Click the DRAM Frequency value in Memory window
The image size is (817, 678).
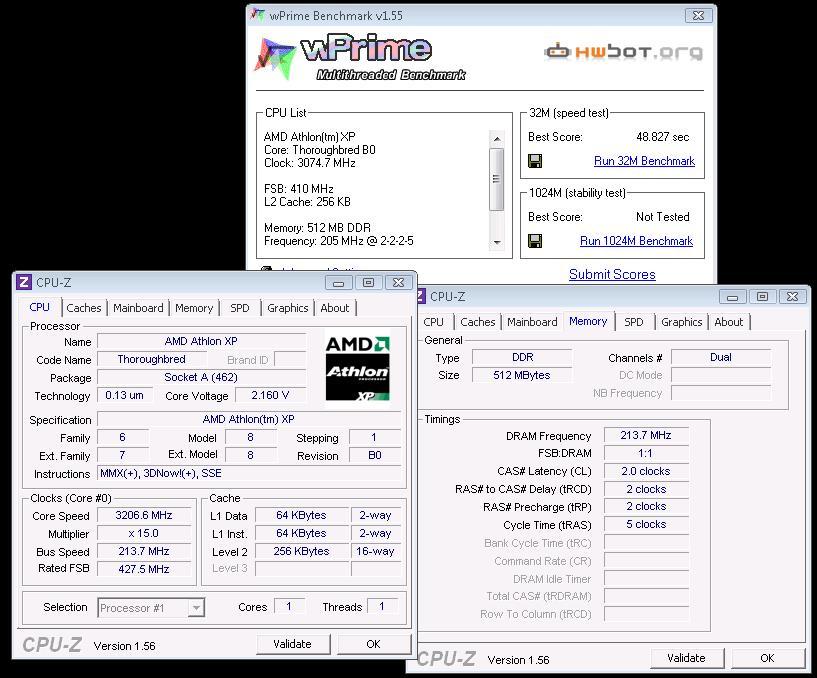click(x=646, y=435)
